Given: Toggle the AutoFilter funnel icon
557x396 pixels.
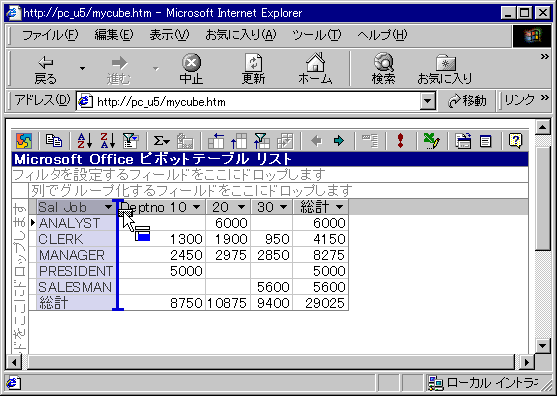Looking at the screenshot, I should [130, 141].
